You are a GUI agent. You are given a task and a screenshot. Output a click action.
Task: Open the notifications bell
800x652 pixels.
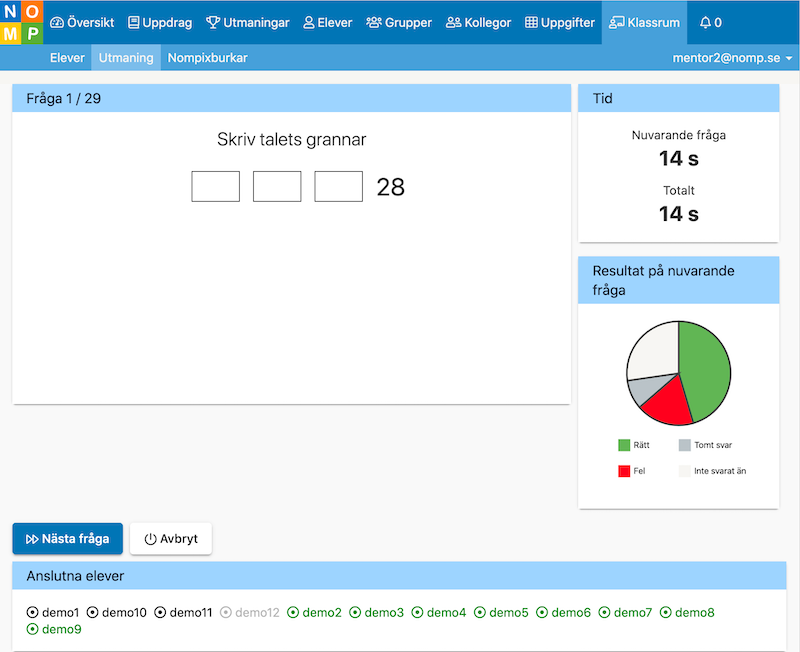[x=705, y=22]
